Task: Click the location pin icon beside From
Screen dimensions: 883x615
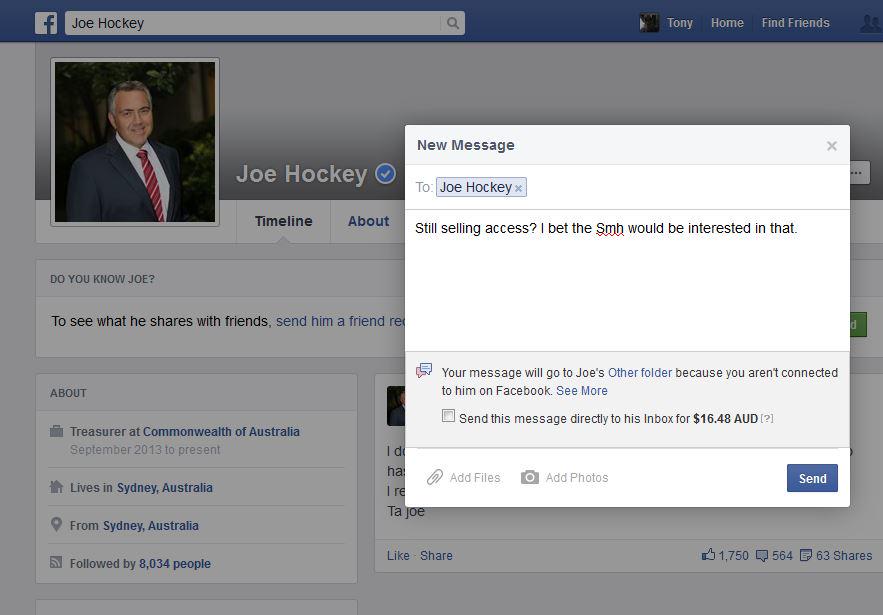Action: pos(56,524)
